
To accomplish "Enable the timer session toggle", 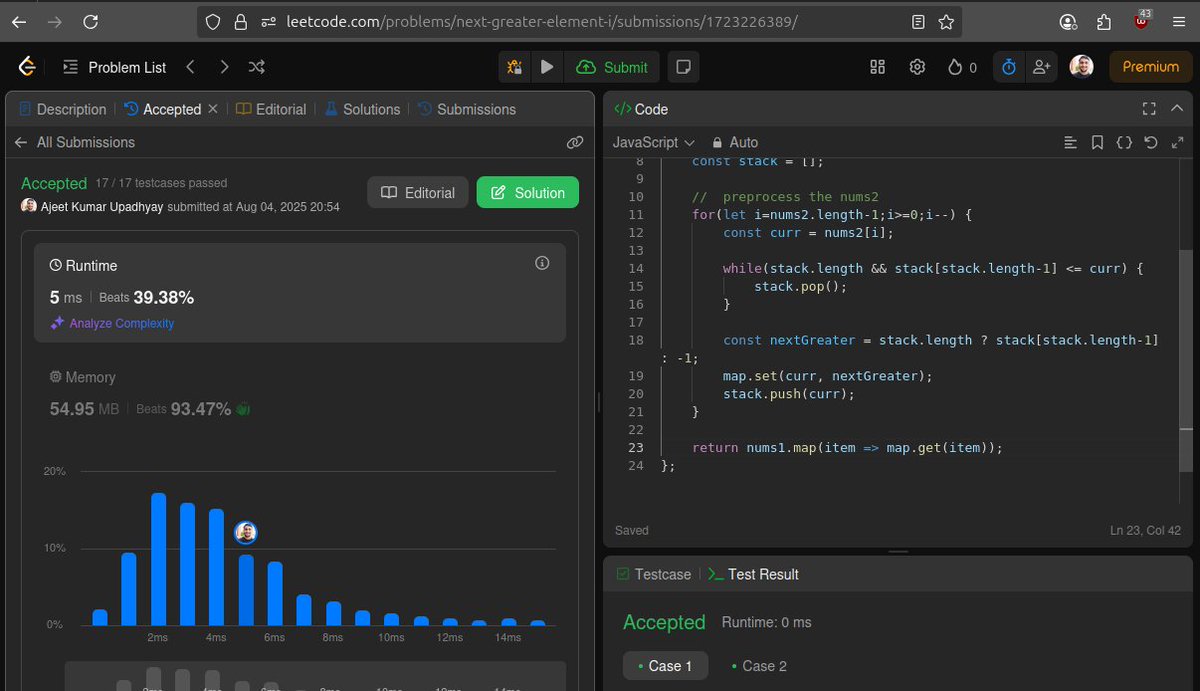I will (x=1008, y=67).
